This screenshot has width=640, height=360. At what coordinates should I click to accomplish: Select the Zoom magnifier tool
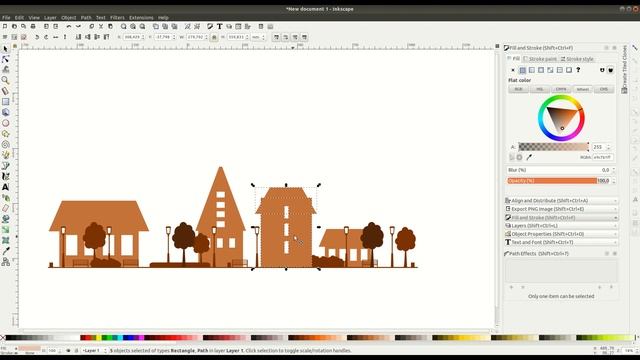click(5, 80)
